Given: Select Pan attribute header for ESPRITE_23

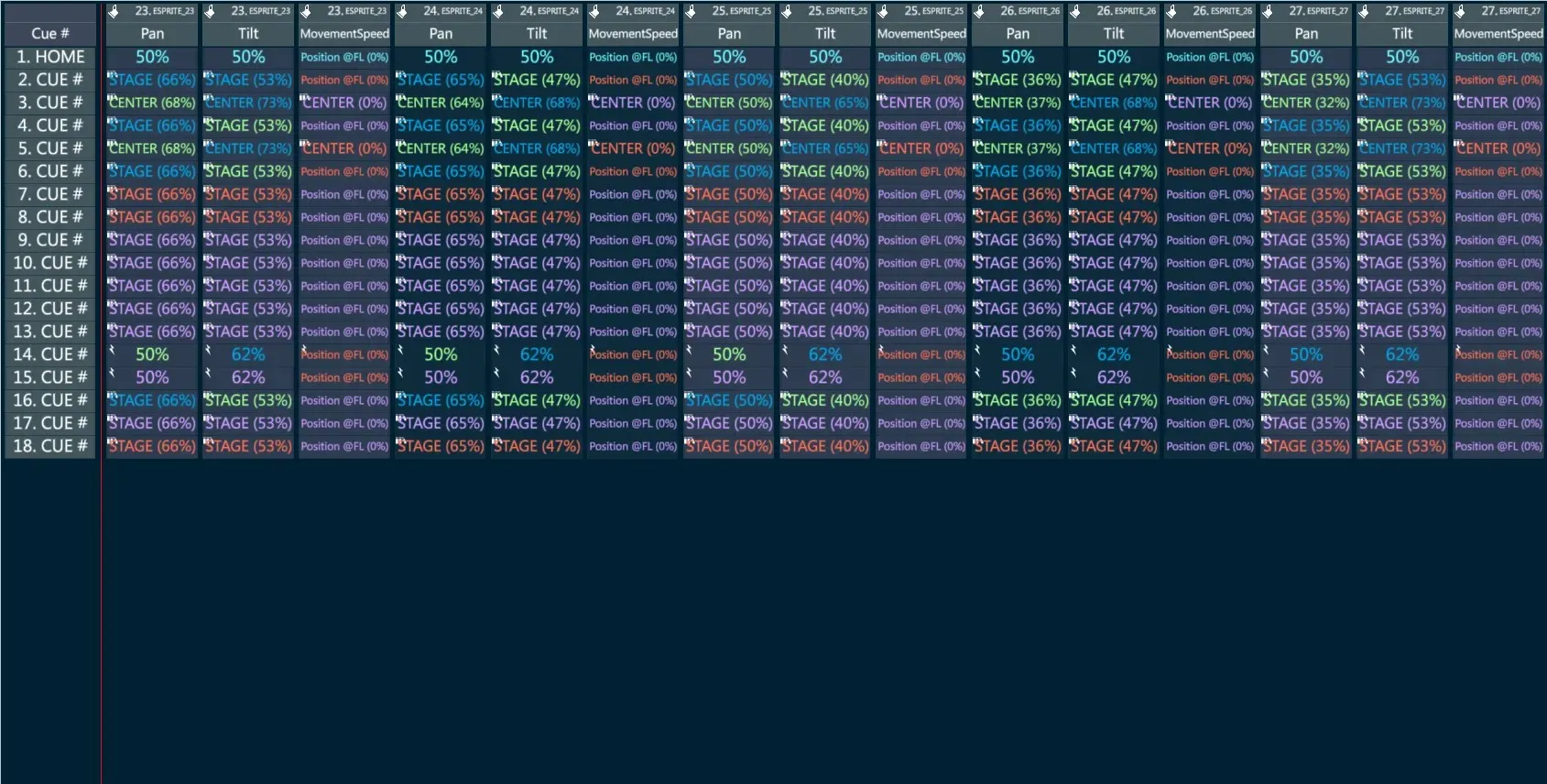Looking at the screenshot, I should coord(152,34).
